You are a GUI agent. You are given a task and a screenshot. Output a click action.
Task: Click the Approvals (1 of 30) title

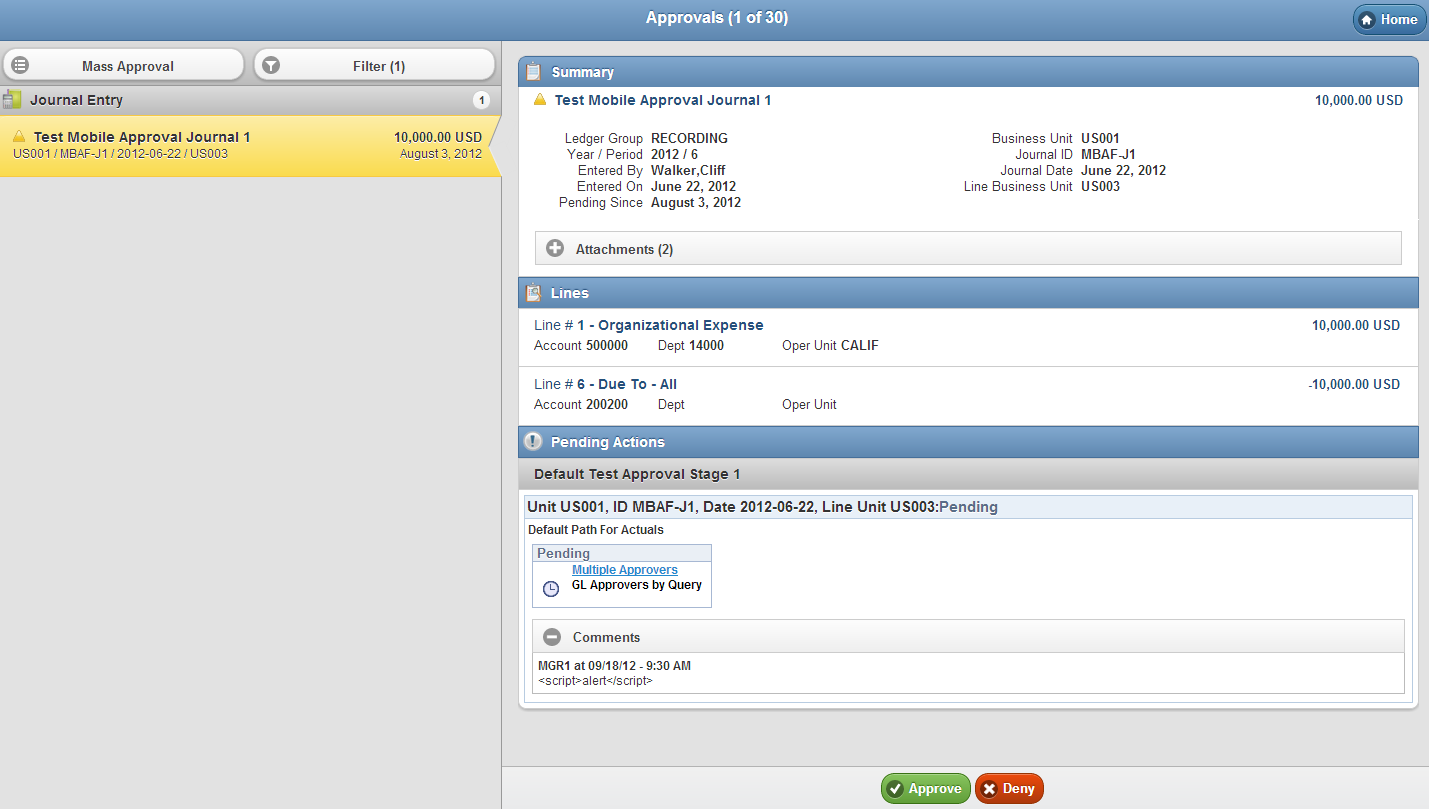[717, 18]
